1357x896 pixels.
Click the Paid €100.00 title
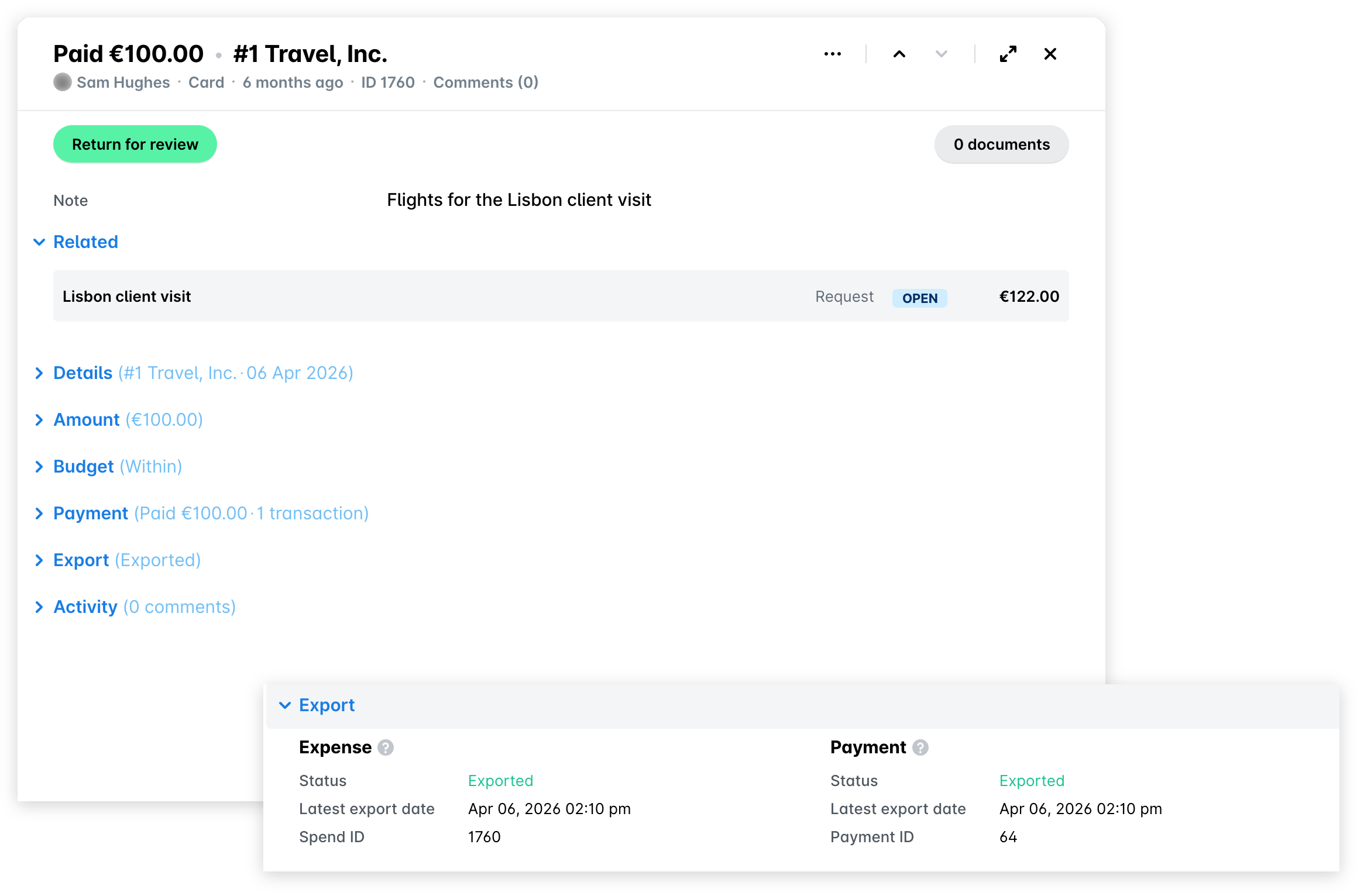[x=128, y=54]
